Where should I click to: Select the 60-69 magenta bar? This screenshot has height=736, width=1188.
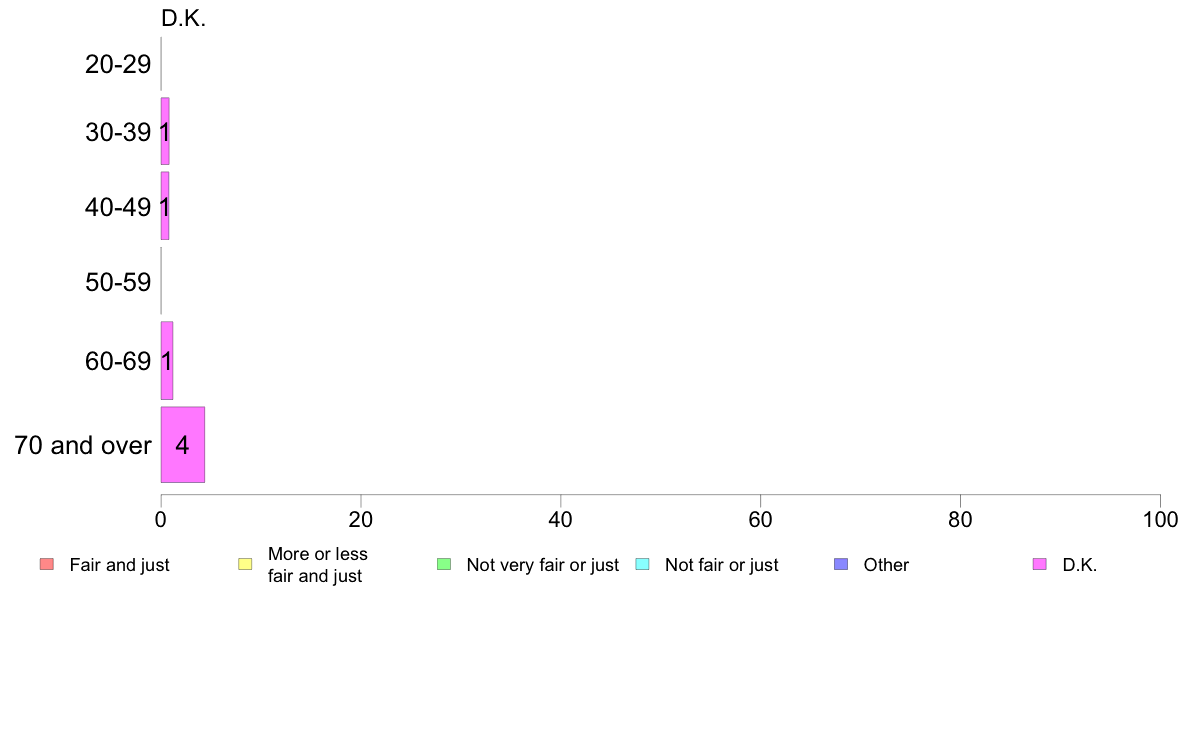[167, 361]
